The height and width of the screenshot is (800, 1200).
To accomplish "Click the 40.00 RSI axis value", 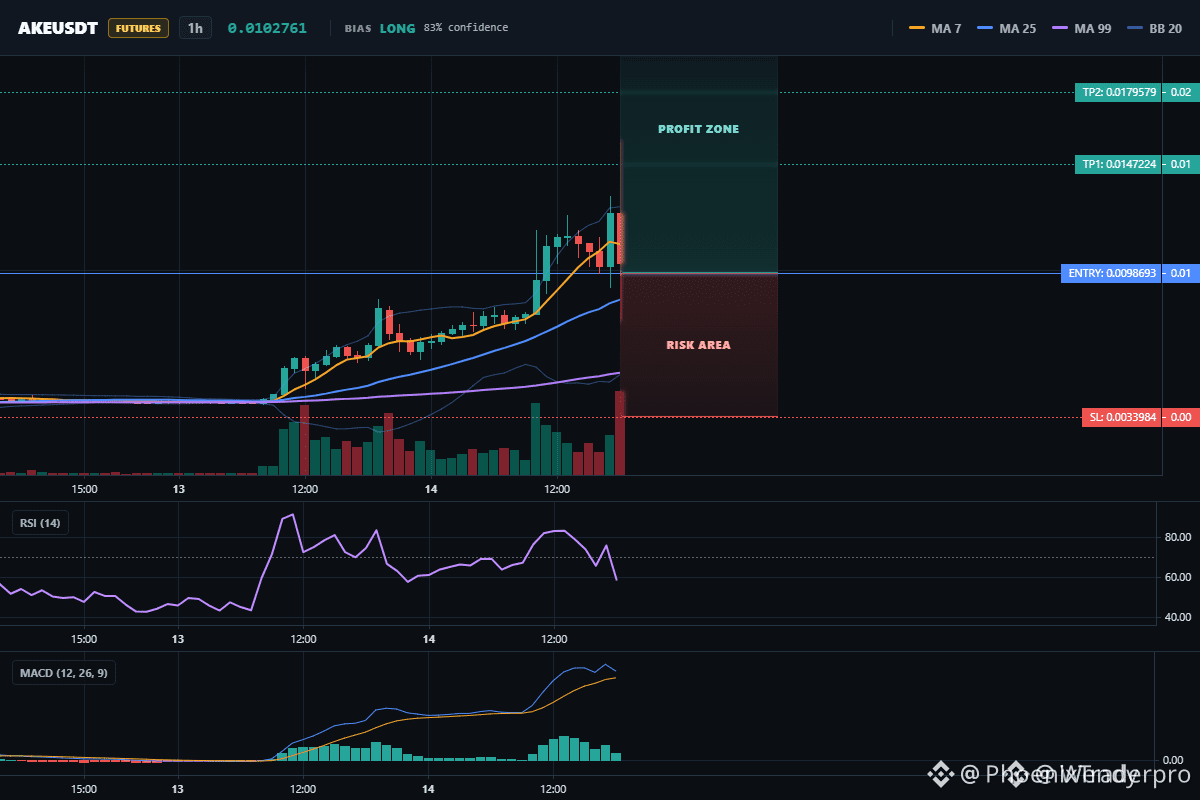I will pyautogui.click(x=1177, y=618).
